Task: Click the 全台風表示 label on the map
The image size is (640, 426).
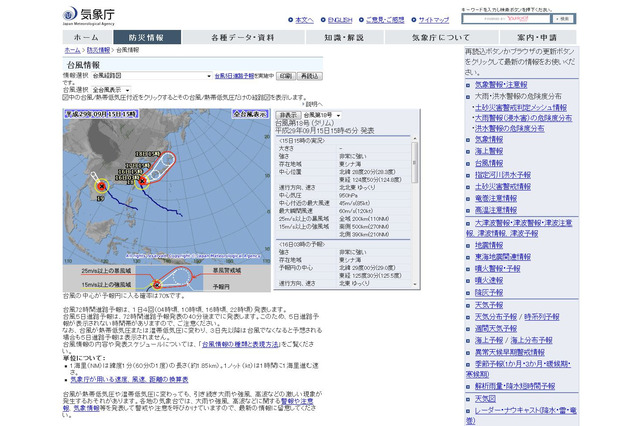Action: 250,114
